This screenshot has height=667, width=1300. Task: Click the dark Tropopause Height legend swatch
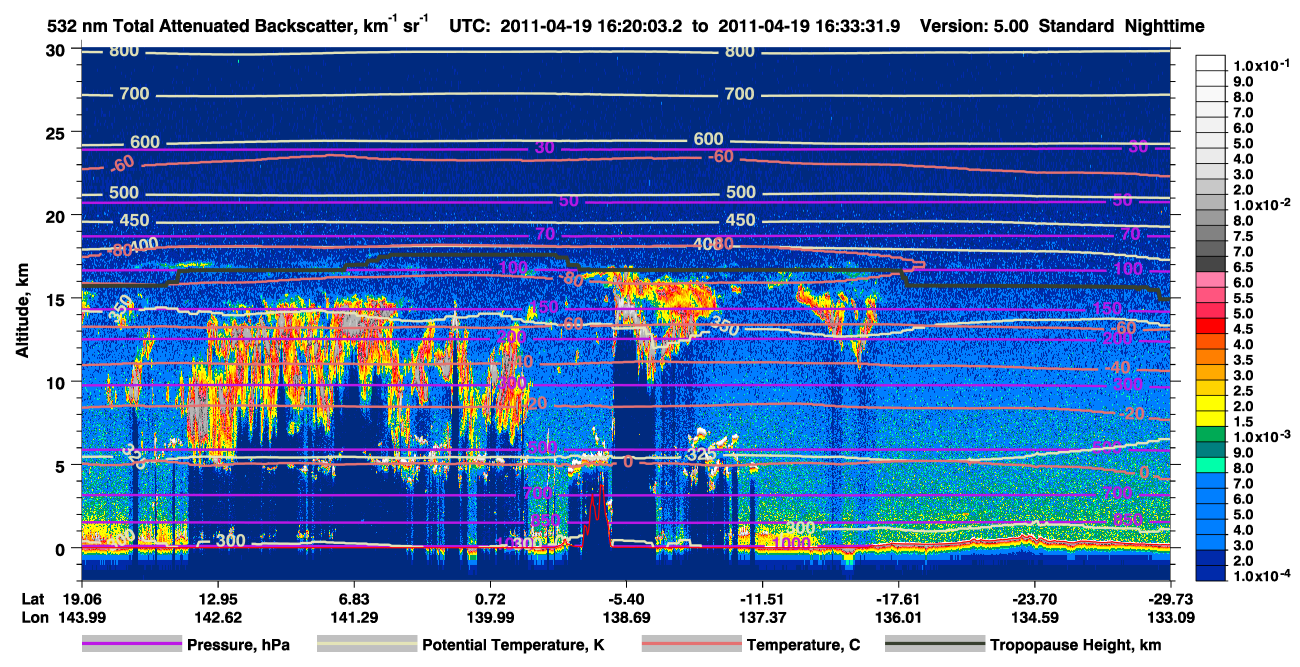click(x=935, y=646)
